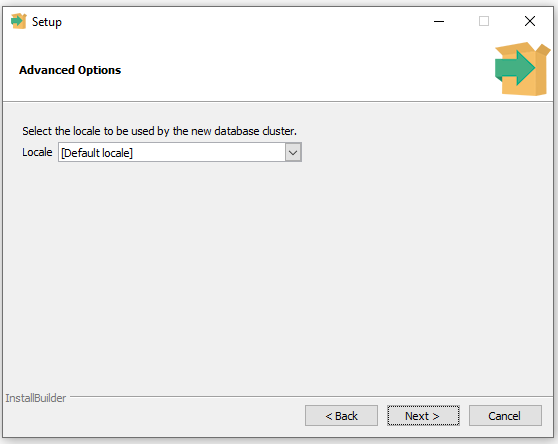Click the InstallBuilder label
The height and width of the screenshot is (444, 558).
click(x=36, y=398)
